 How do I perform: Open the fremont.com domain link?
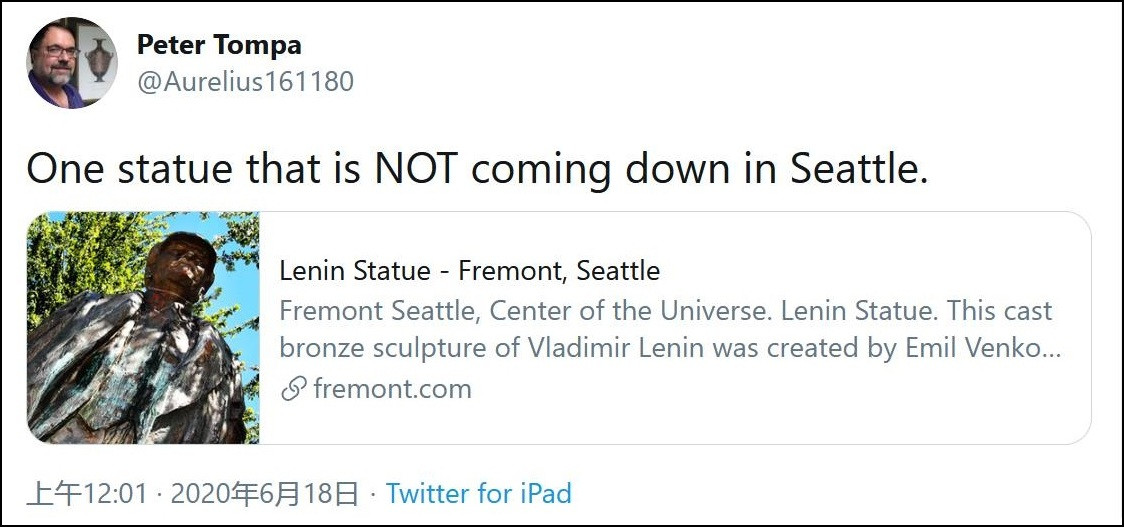click(392, 389)
